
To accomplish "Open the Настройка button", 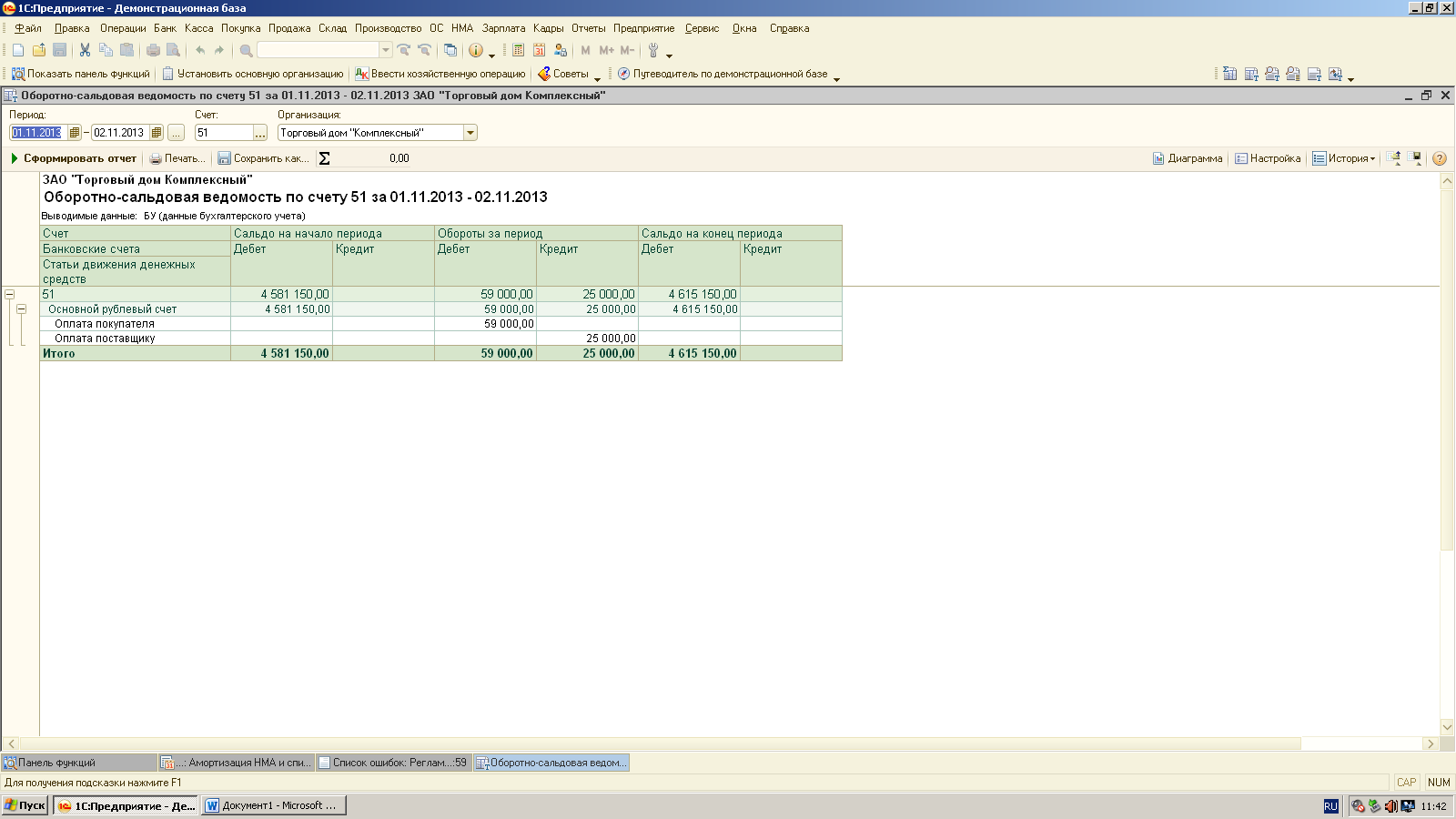I will [x=1268, y=158].
